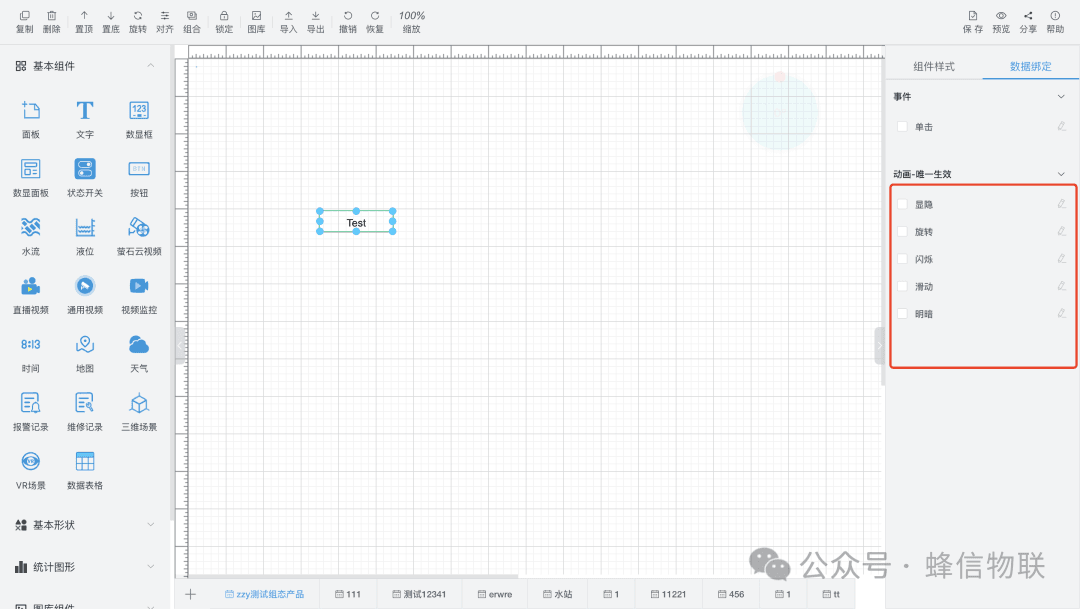Select the 状态开关 status switch component
The height and width of the screenshot is (609, 1080).
(85, 178)
